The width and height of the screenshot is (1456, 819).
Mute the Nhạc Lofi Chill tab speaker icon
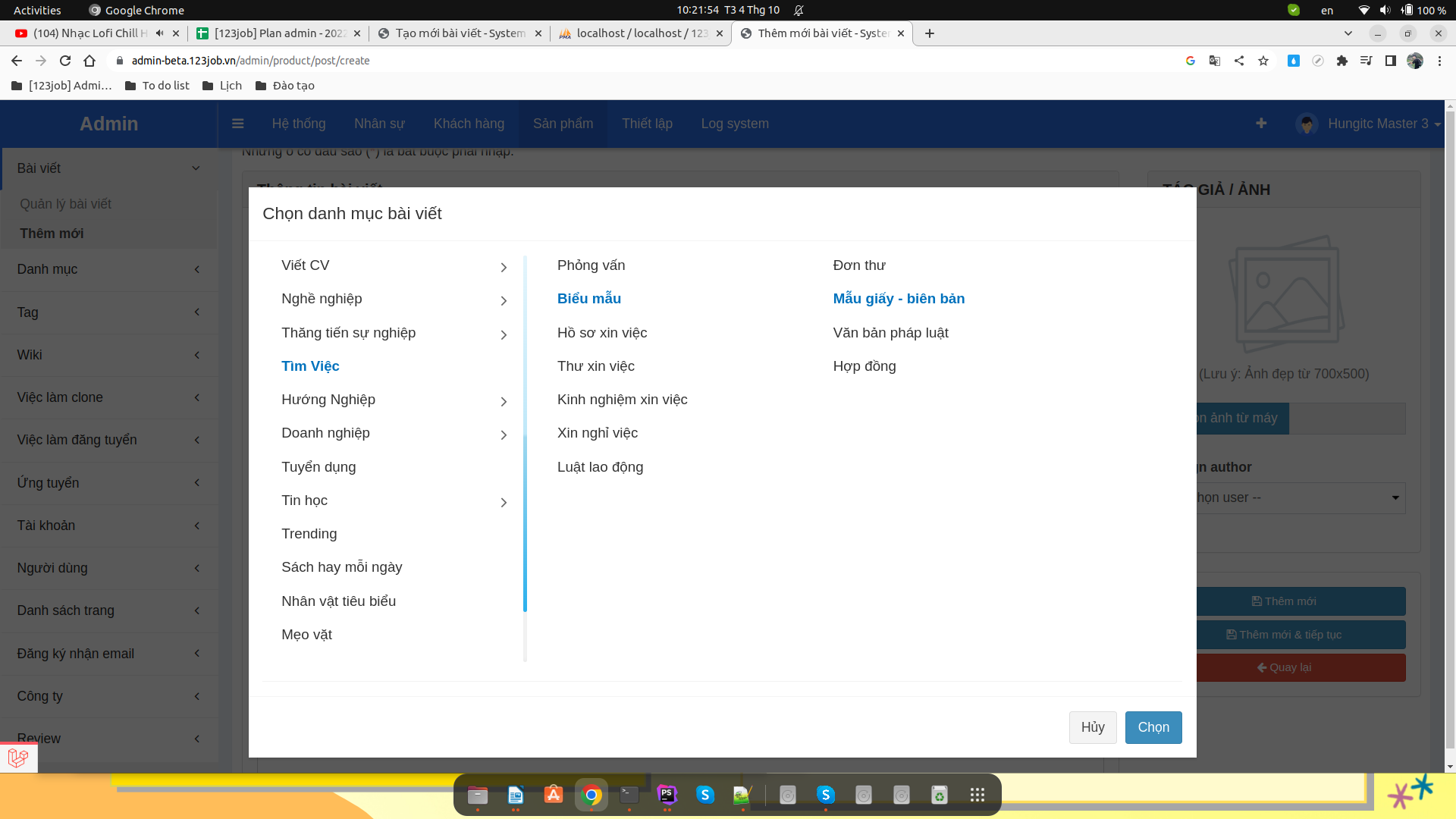pyautogui.click(x=159, y=33)
